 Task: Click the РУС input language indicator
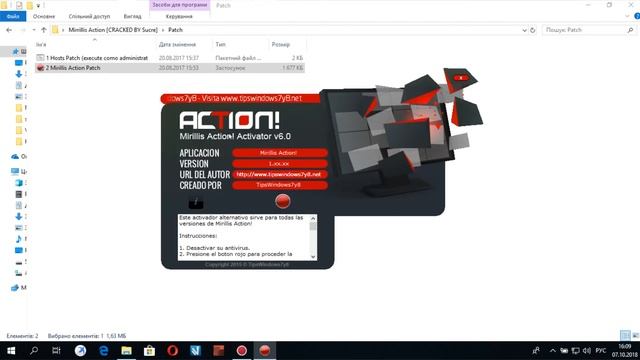[x=600, y=351]
